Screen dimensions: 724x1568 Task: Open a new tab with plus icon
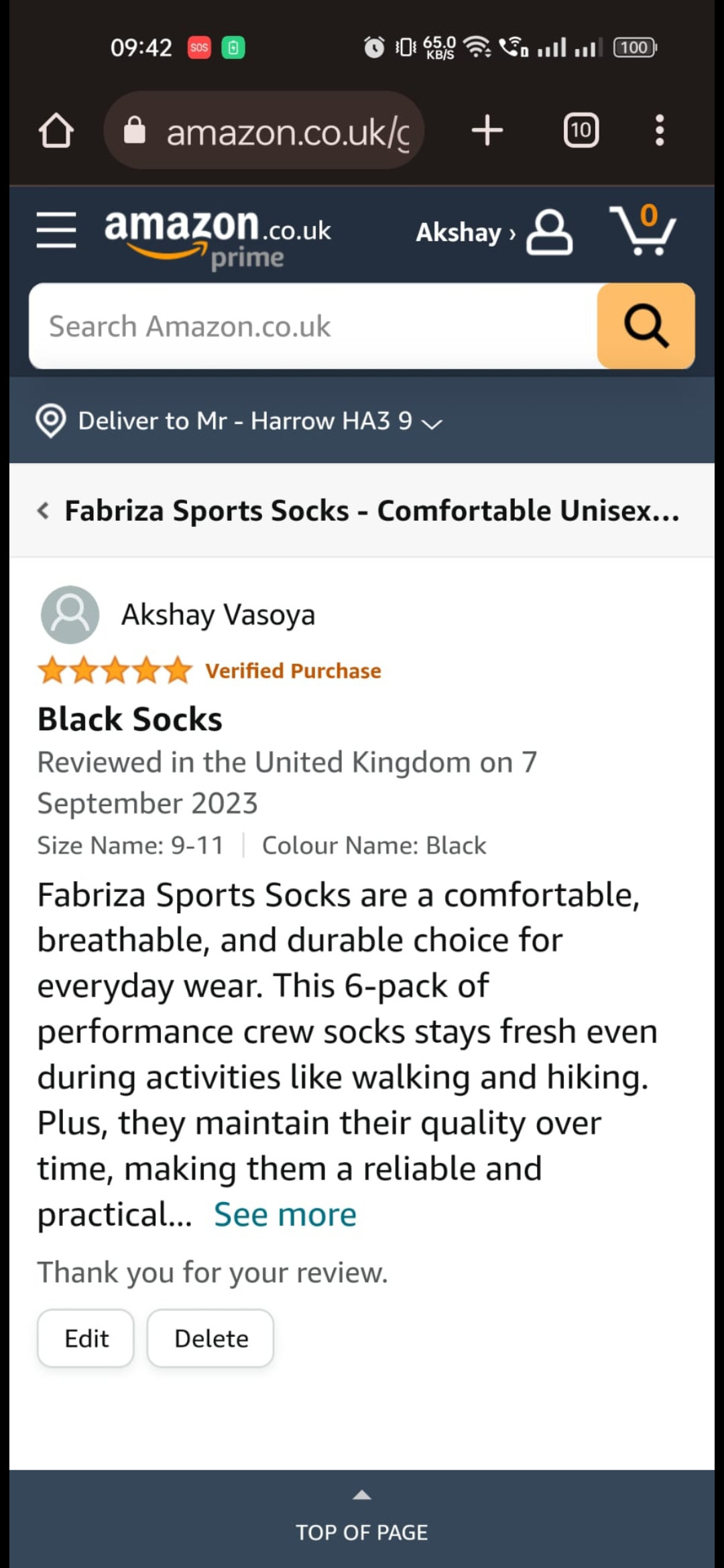[x=487, y=130]
